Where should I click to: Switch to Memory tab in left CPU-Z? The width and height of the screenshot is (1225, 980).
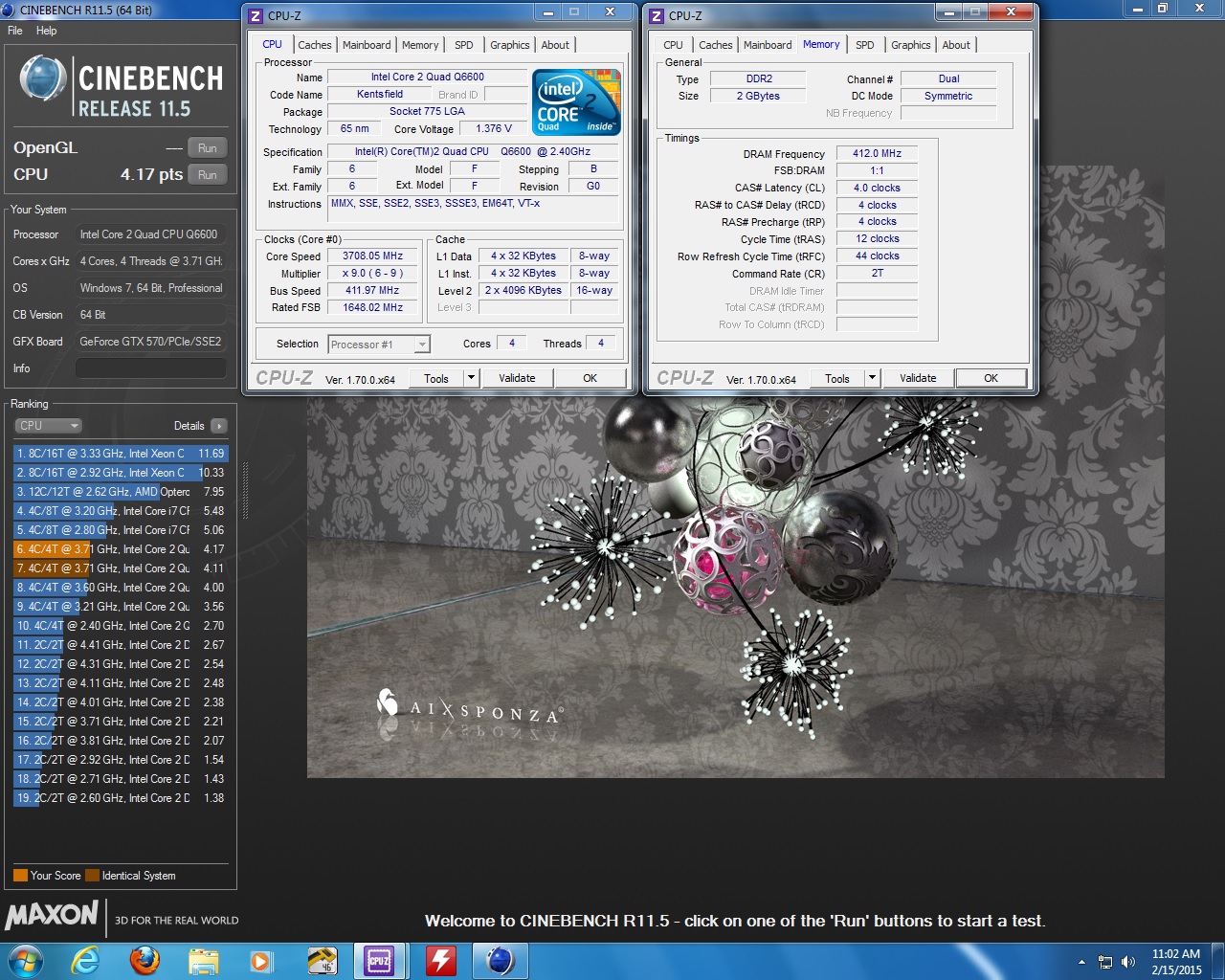click(420, 45)
